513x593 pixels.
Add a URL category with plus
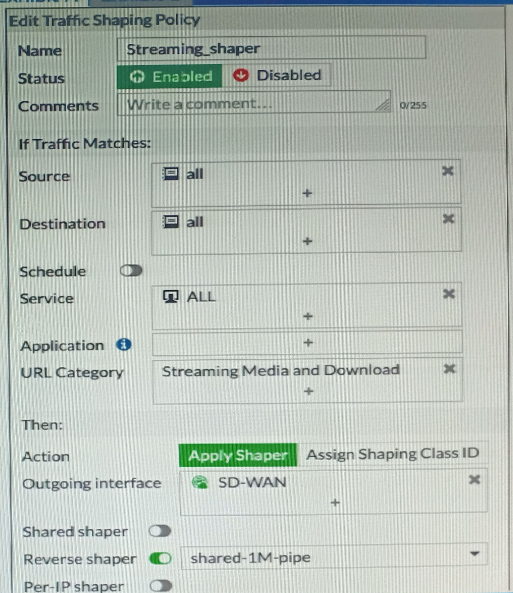(x=309, y=391)
